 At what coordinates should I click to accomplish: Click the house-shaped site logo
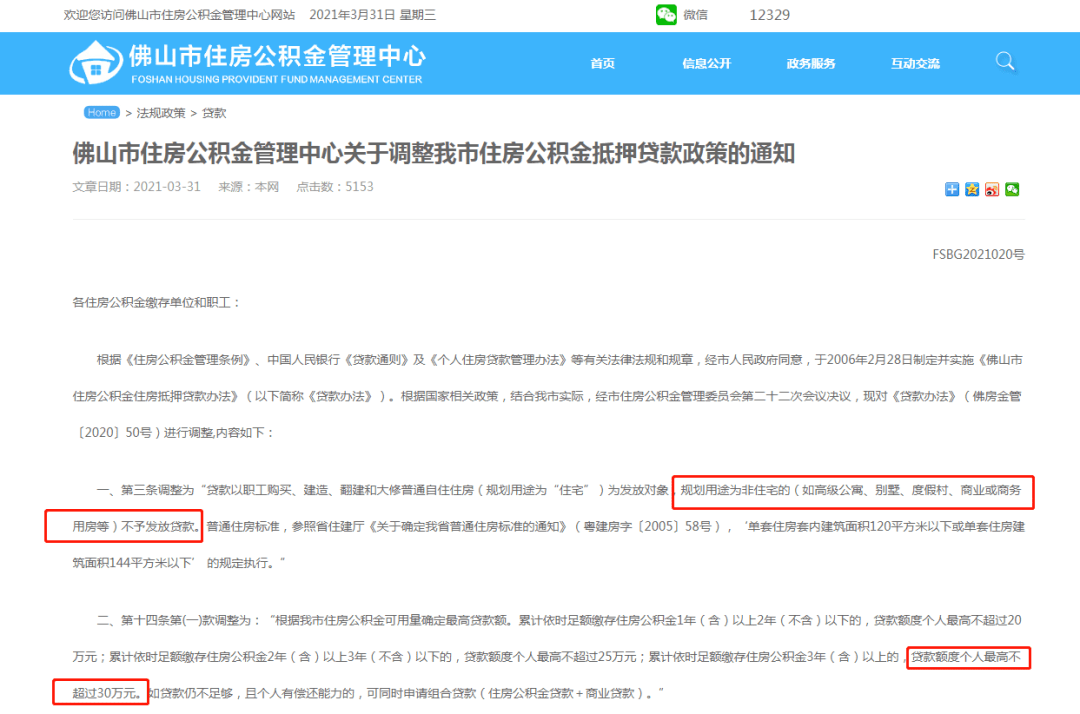click(96, 62)
